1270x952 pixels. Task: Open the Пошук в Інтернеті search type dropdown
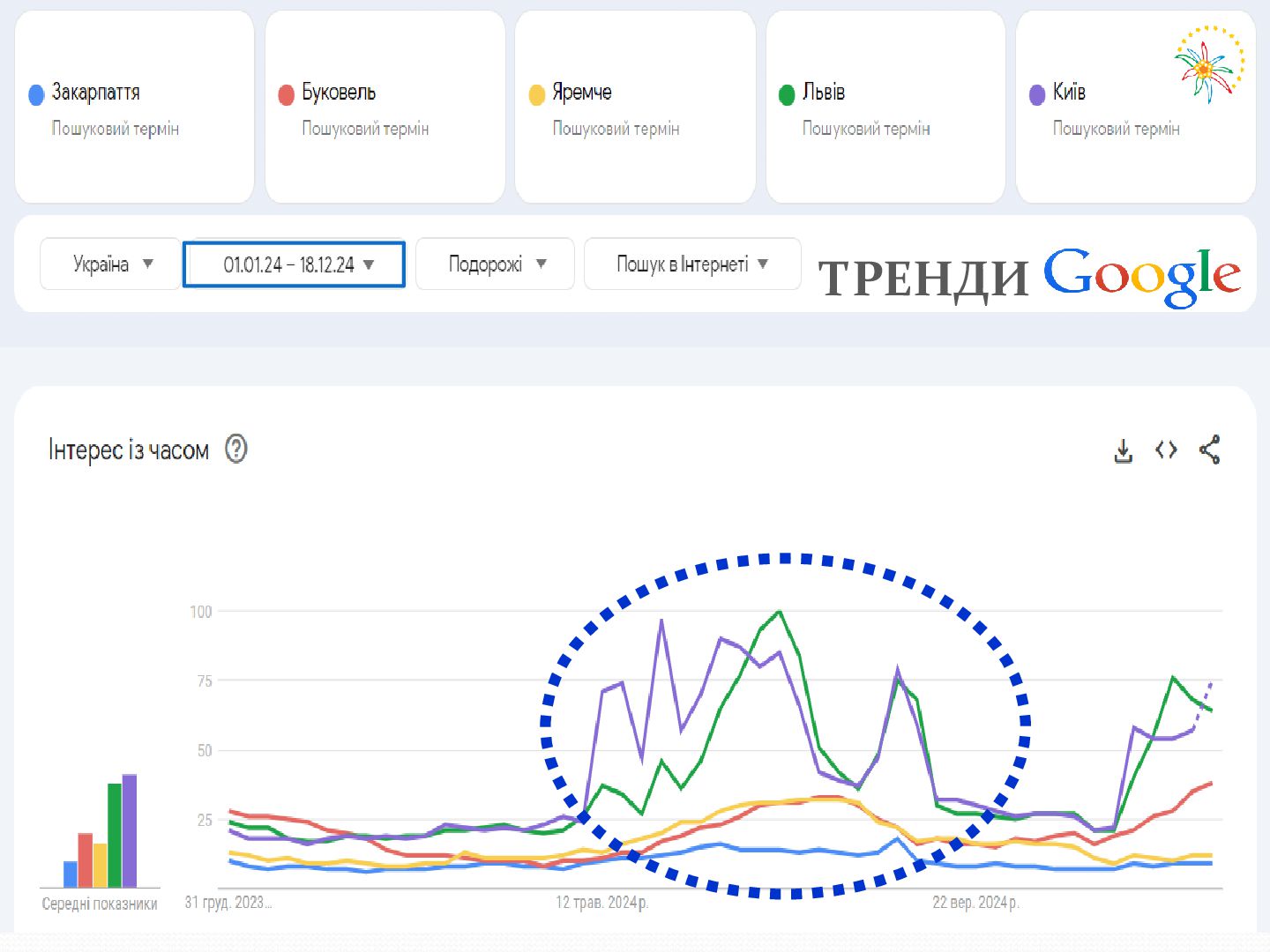pos(692,264)
